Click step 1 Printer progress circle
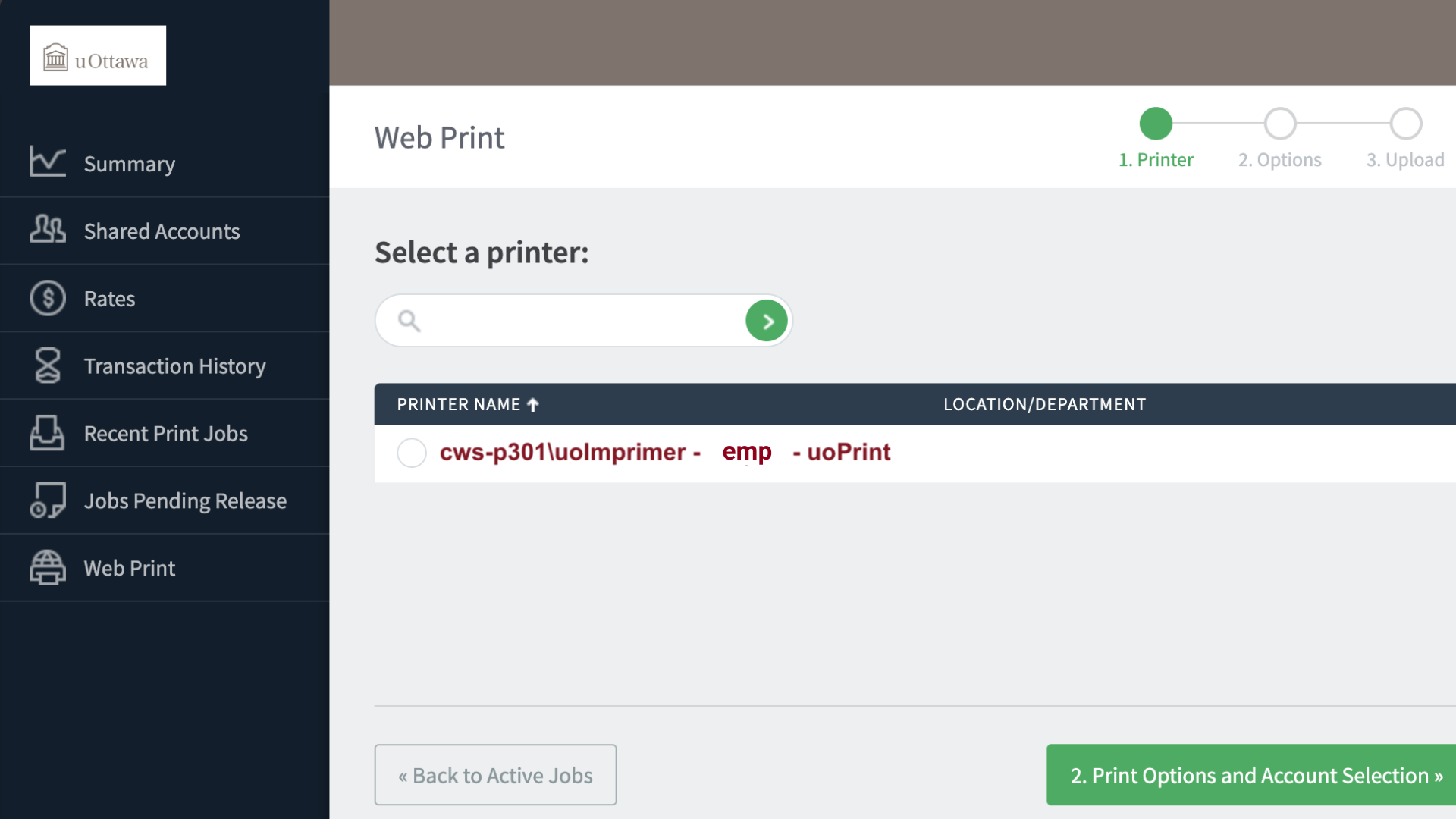 pos(1156,124)
